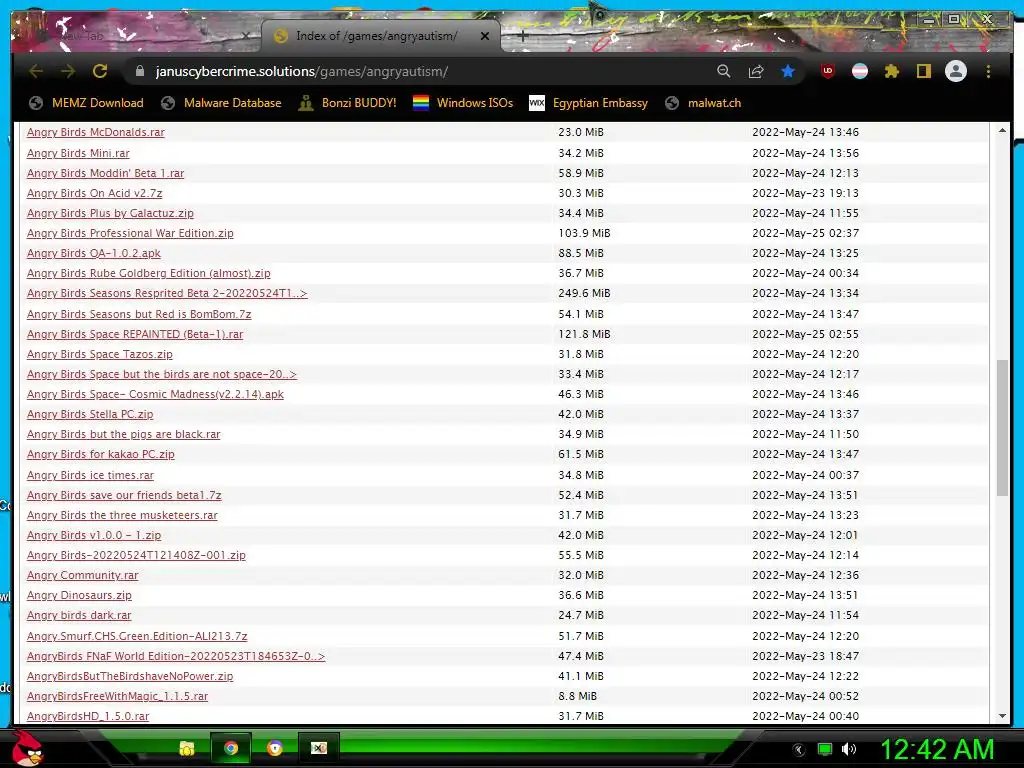Open Angry Birds Plus by Galactuz.zip
The height and width of the screenshot is (768, 1024).
click(x=110, y=214)
